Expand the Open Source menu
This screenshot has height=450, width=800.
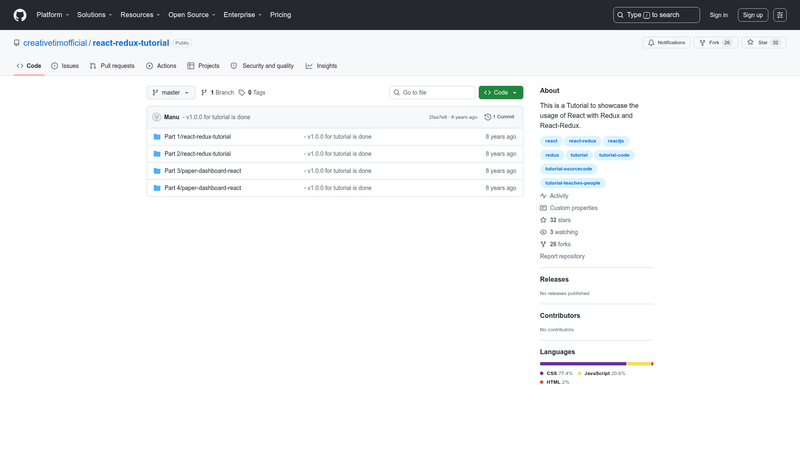(x=192, y=15)
